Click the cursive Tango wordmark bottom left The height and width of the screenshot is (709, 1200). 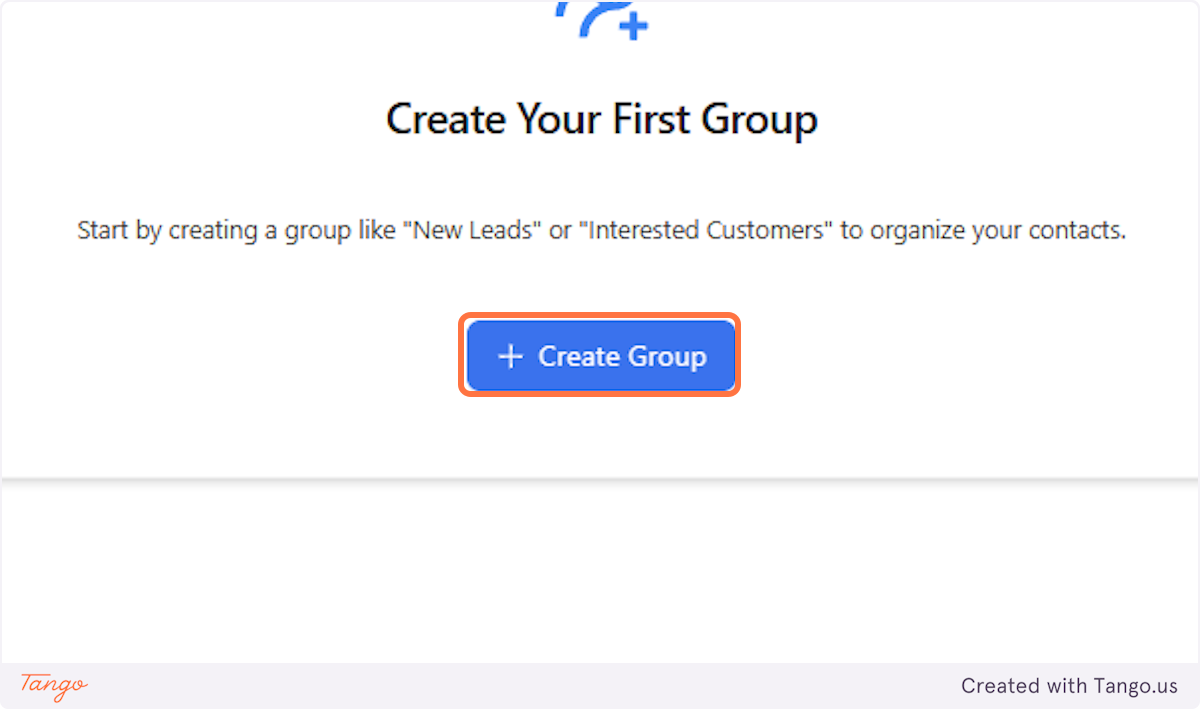pos(52,687)
